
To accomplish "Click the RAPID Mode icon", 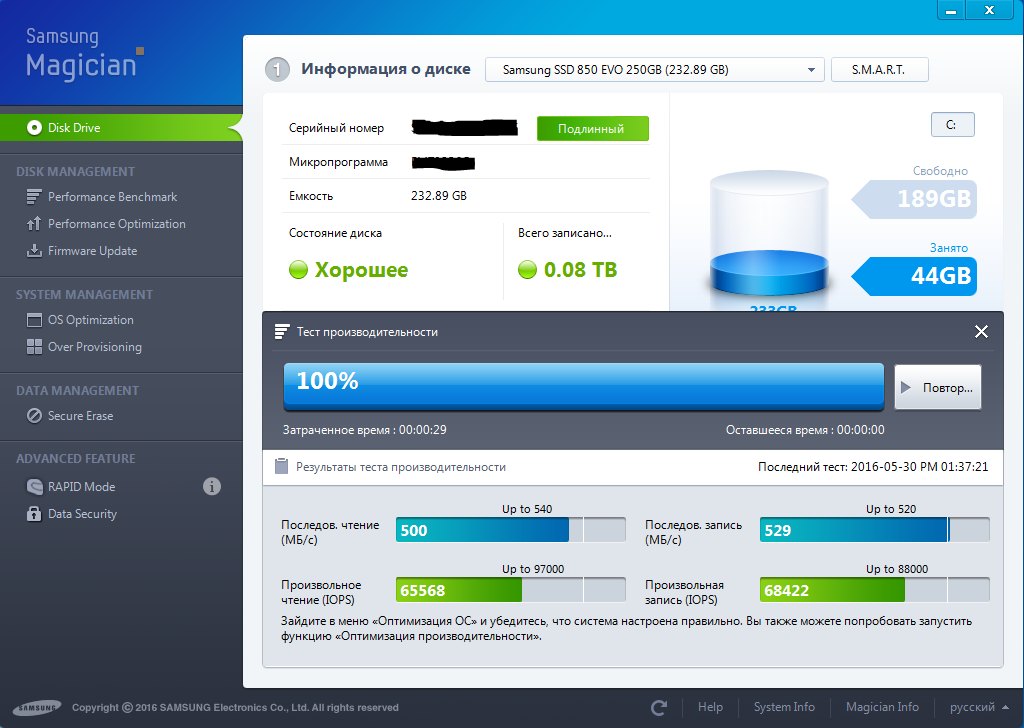I will (x=34, y=486).
